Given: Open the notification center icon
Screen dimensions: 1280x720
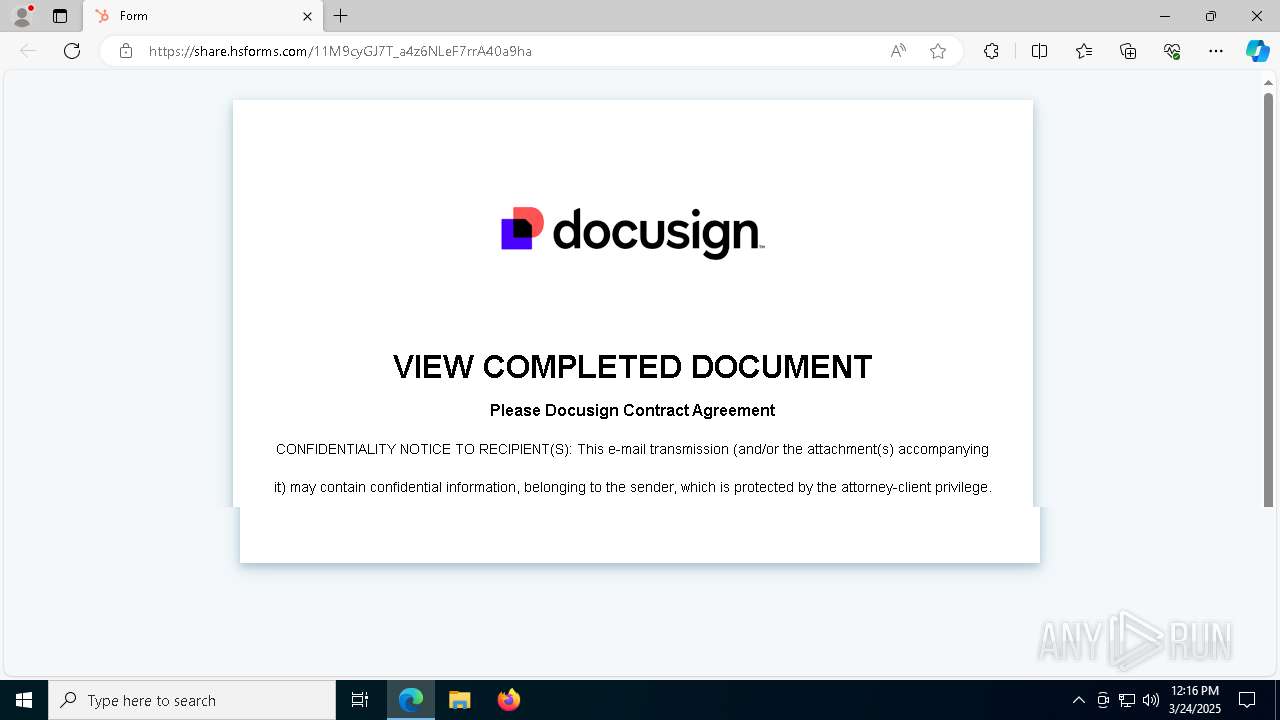Looking at the screenshot, I should pos(1247,700).
